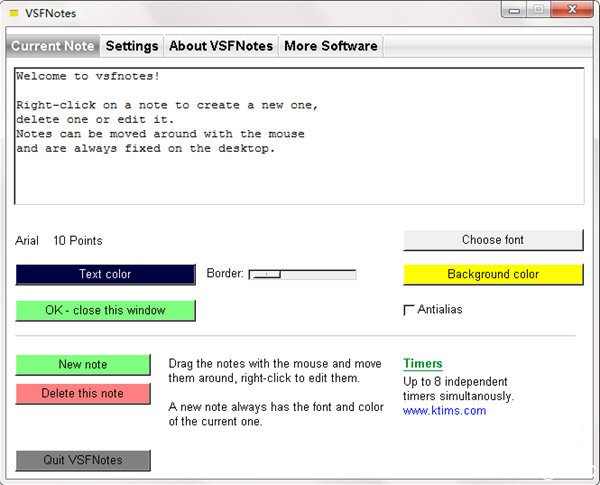Switch to the Current Note tab
Image resolution: width=600 pixels, height=485 pixels.
click(x=52, y=46)
